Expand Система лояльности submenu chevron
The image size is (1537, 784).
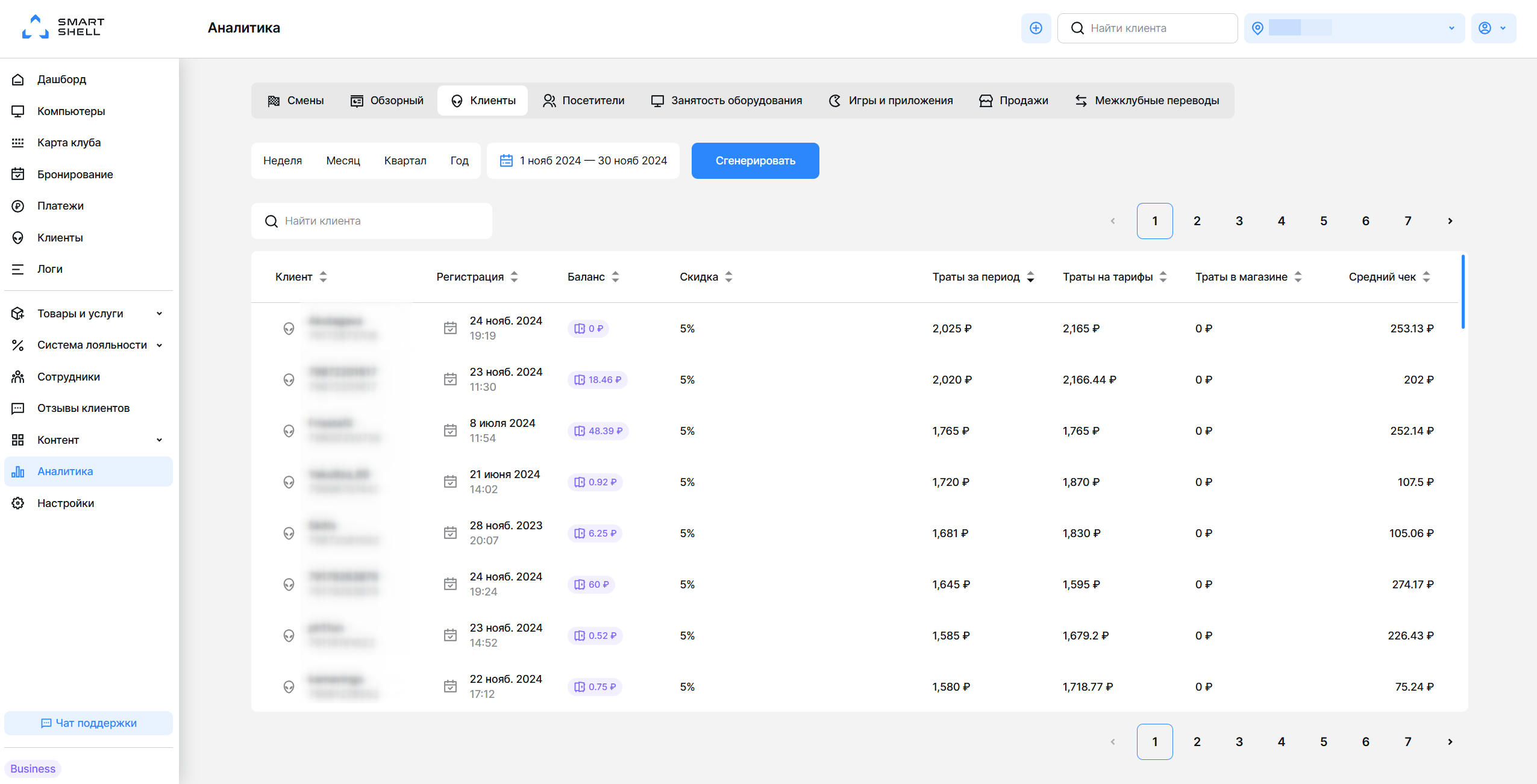coord(159,345)
